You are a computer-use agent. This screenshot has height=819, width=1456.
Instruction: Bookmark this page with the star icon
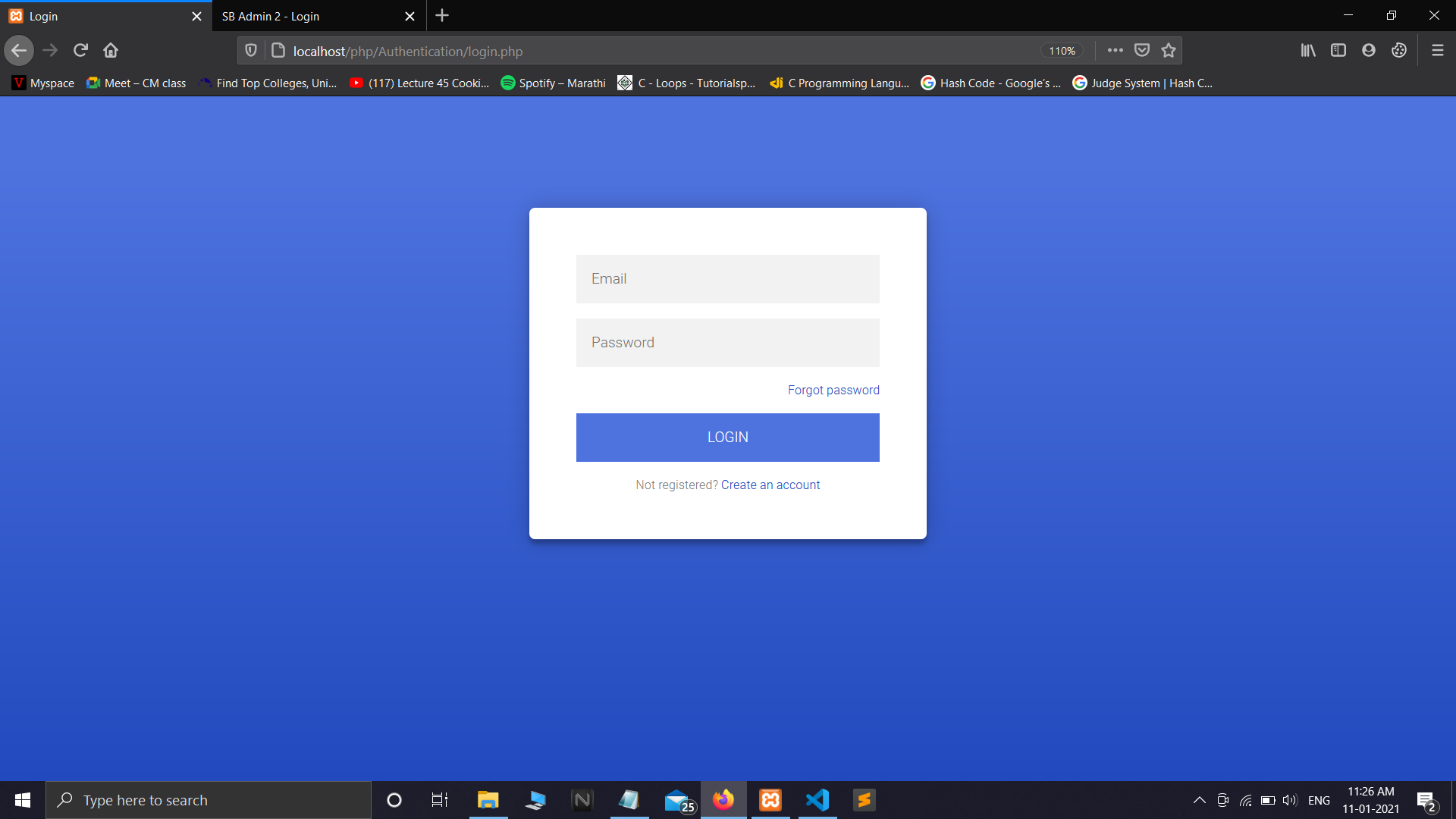coord(1168,50)
